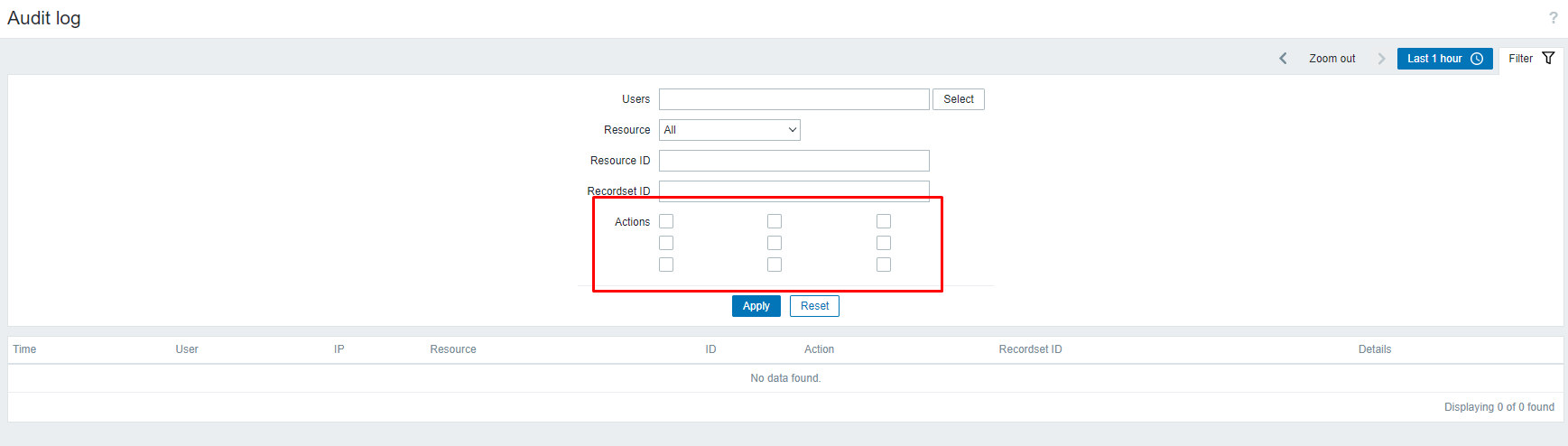Go to next time period arrow
The image size is (1568, 446).
(x=1381, y=59)
